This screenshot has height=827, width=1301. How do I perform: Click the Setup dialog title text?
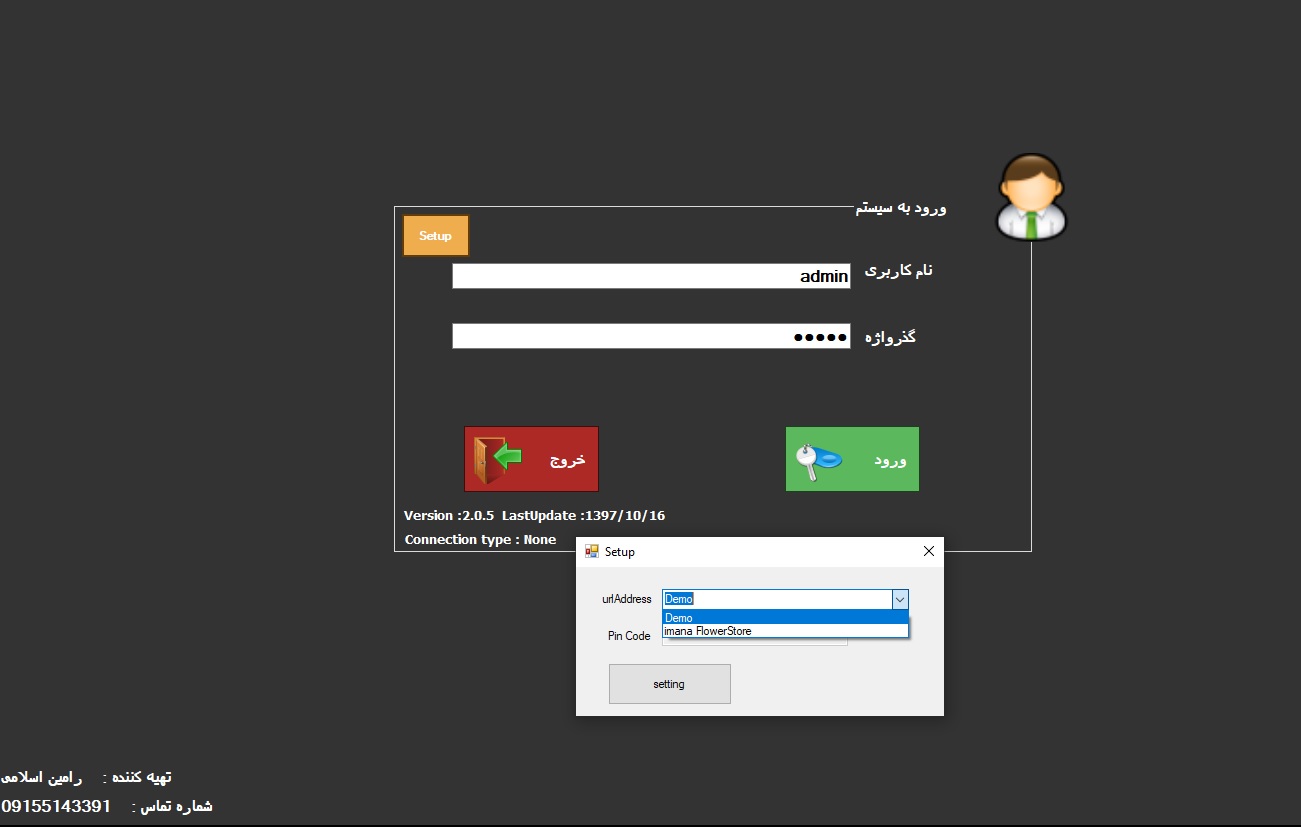click(x=620, y=552)
